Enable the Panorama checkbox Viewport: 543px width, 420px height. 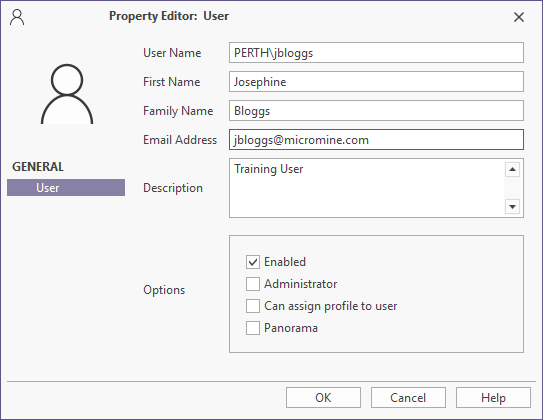tap(253, 328)
